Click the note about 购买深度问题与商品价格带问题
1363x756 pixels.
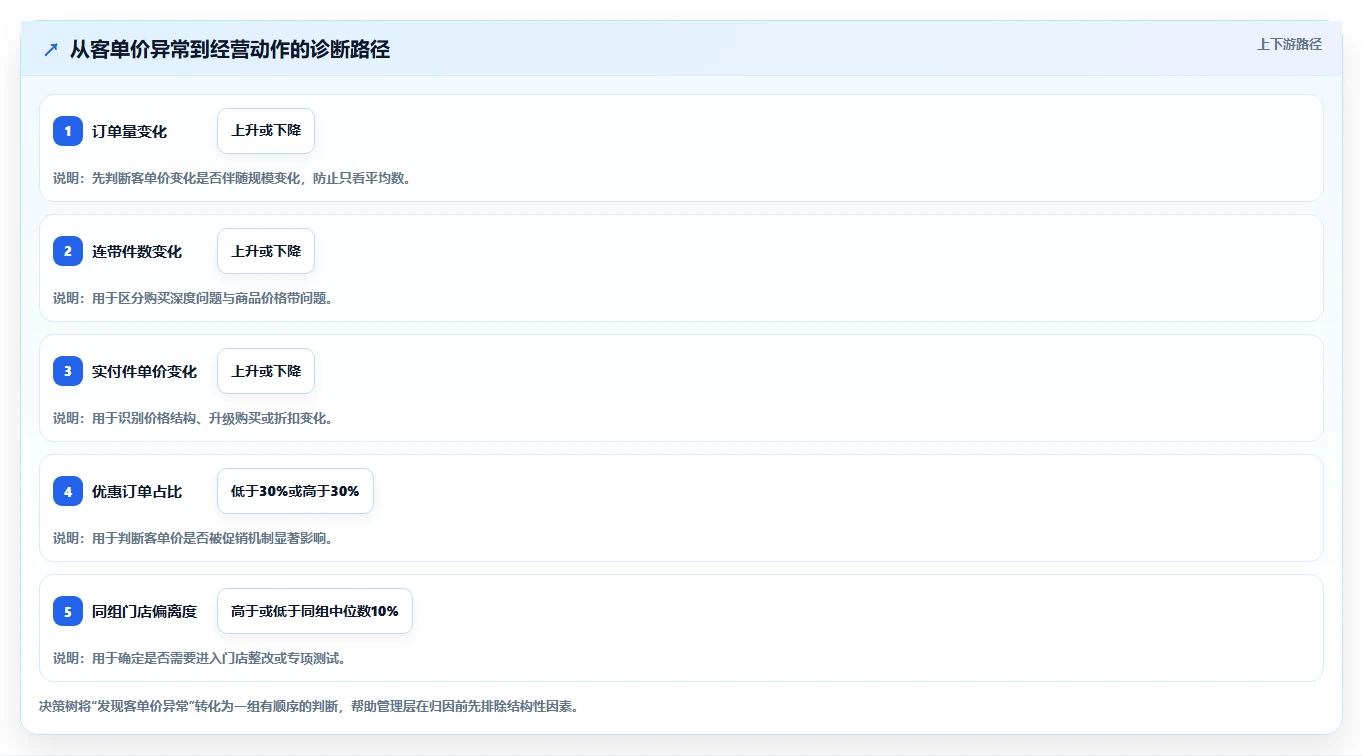(193, 298)
